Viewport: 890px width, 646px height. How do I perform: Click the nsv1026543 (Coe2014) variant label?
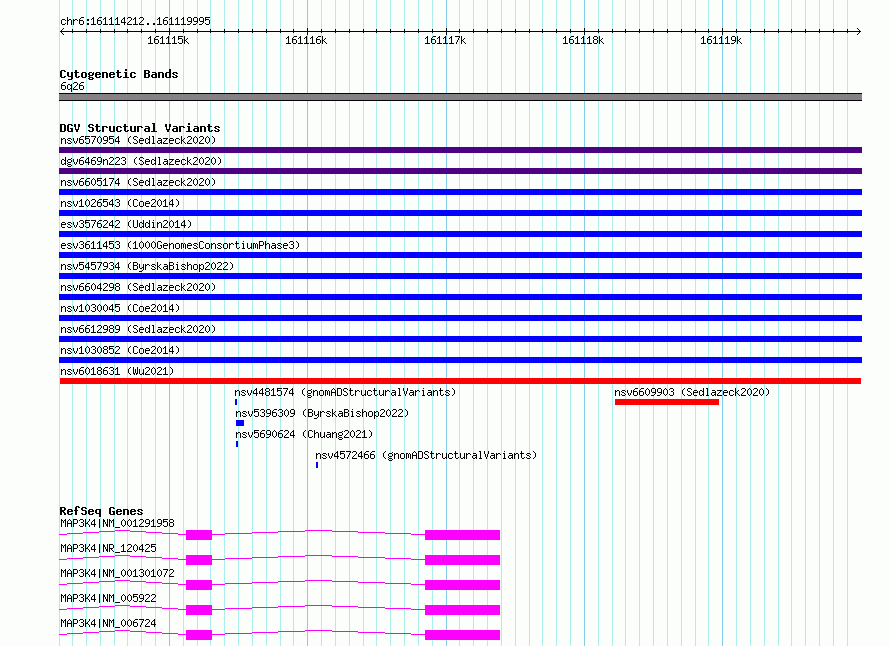[120, 203]
